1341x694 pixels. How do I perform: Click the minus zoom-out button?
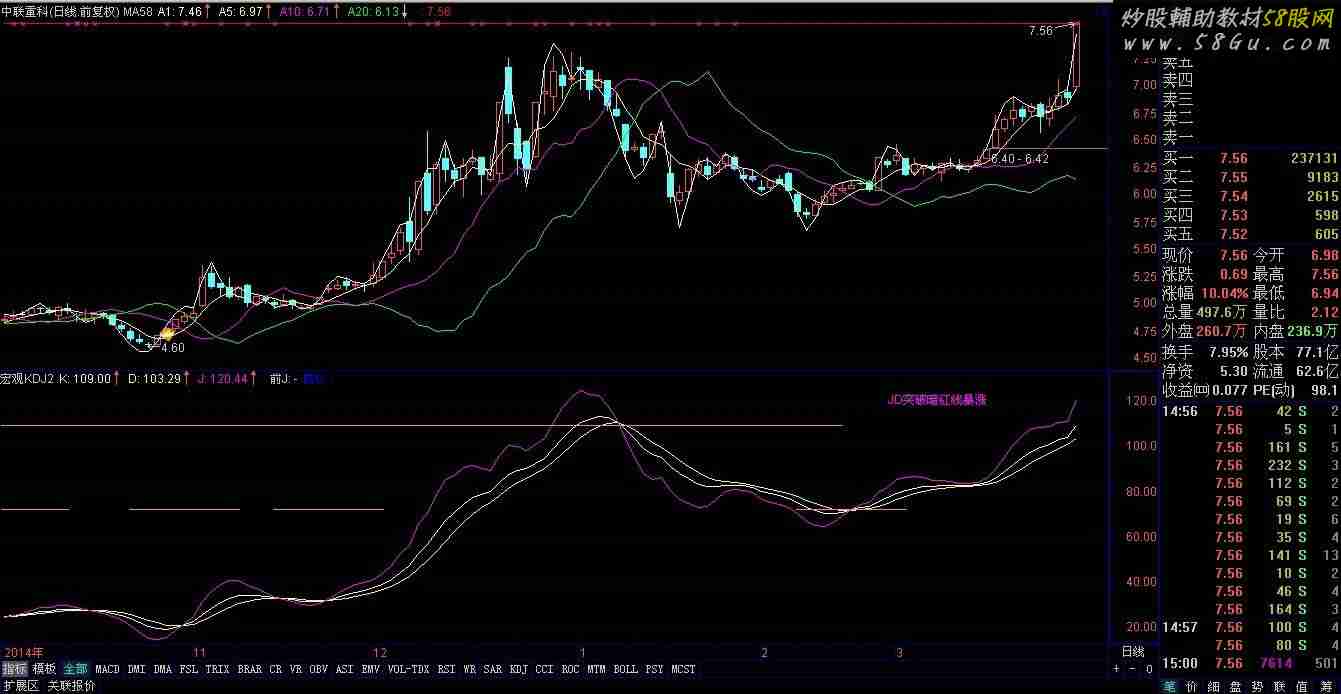click(x=1132, y=669)
